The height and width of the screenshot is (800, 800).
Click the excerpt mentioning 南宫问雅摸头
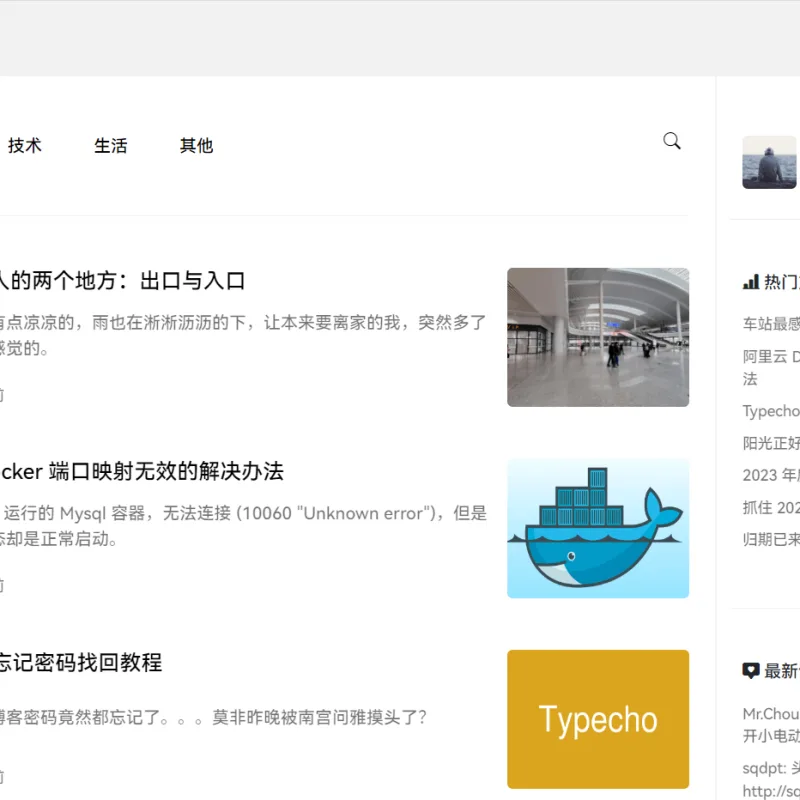(x=213, y=717)
